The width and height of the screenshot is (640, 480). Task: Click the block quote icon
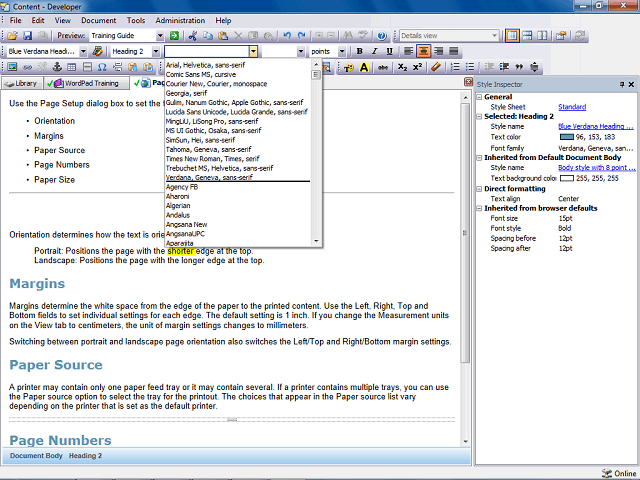pyautogui.click(x=519, y=67)
